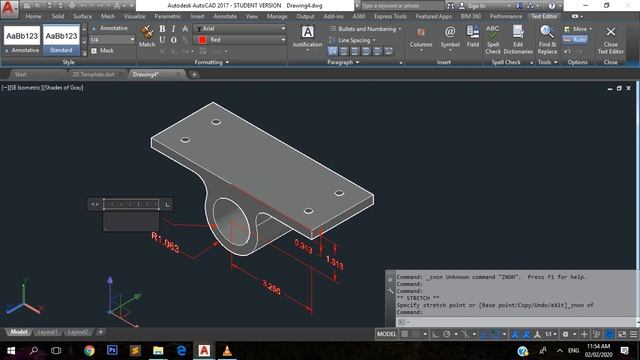Viewport: 640px width, 360px height.
Task: Open the Insert ribbon tab
Action: pos(197,16)
